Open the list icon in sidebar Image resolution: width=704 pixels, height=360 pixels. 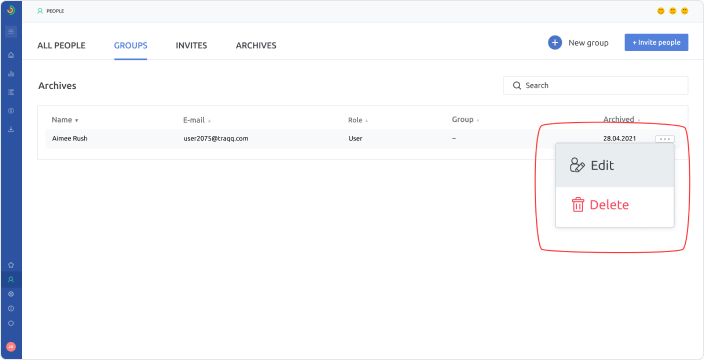[x=11, y=92]
